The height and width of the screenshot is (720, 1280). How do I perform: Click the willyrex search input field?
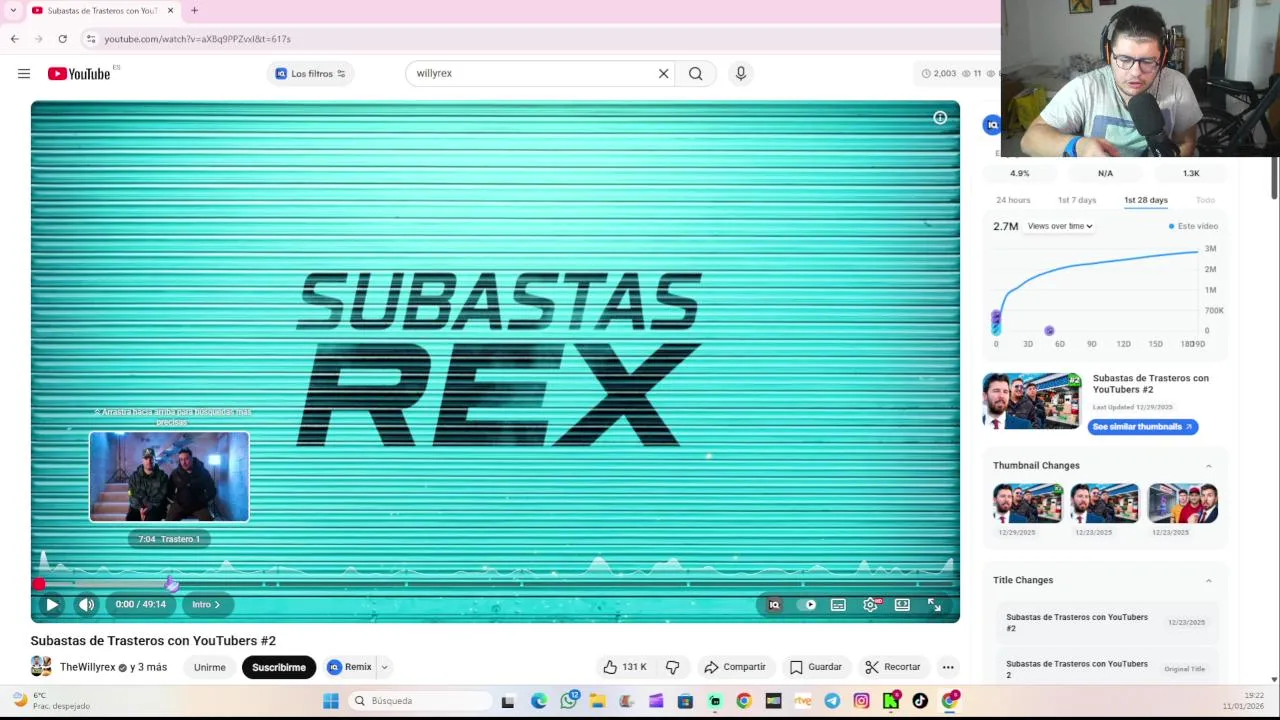(x=530, y=73)
